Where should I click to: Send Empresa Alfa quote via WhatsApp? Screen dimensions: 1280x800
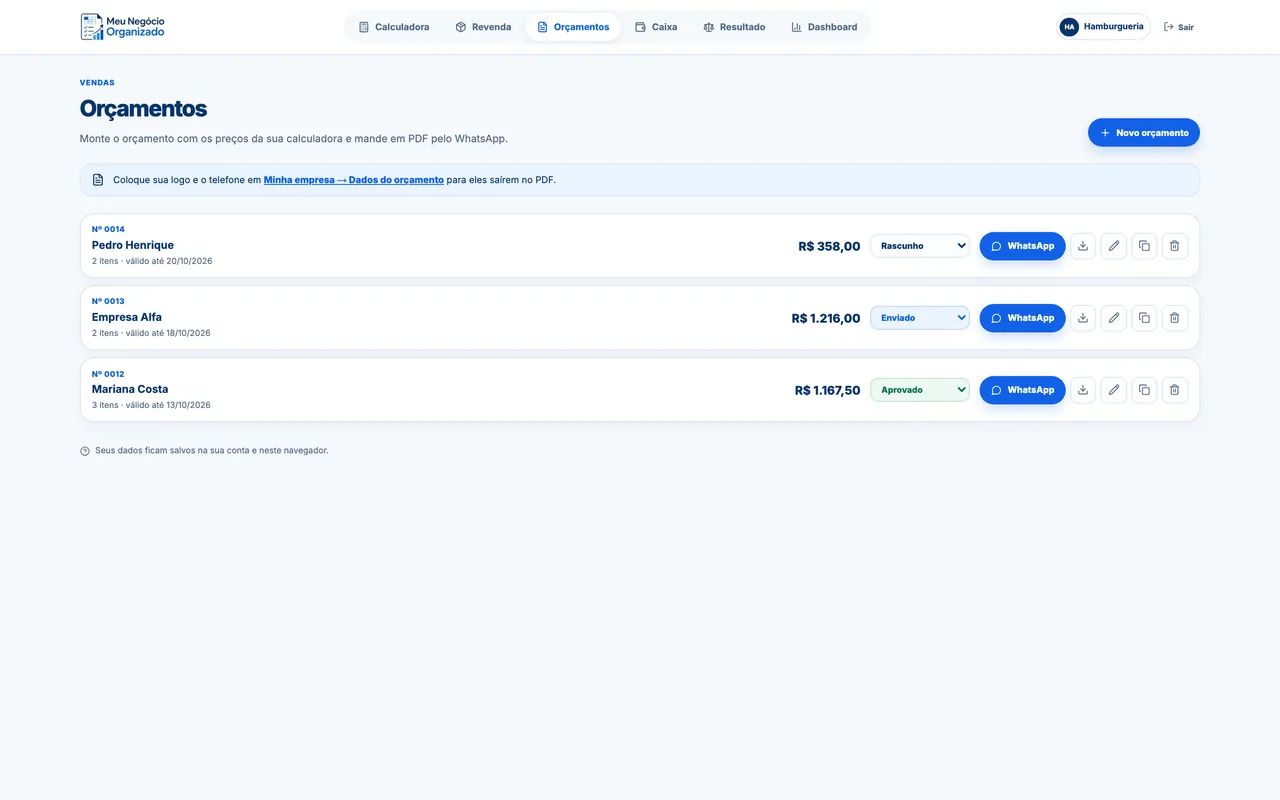(1022, 318)
